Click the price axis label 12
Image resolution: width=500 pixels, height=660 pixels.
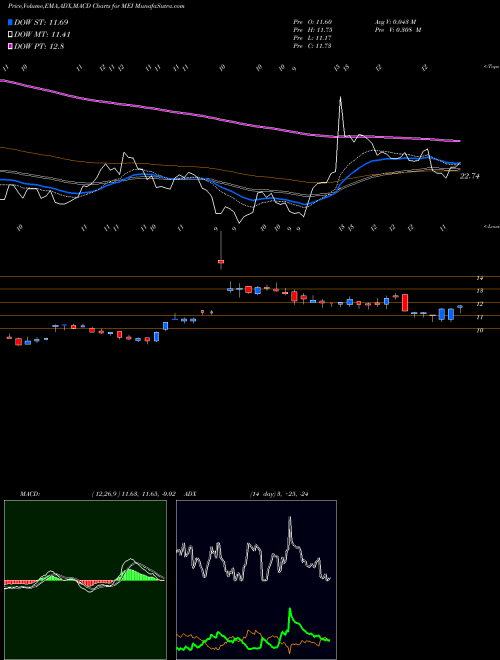click(x=479, y=304)
